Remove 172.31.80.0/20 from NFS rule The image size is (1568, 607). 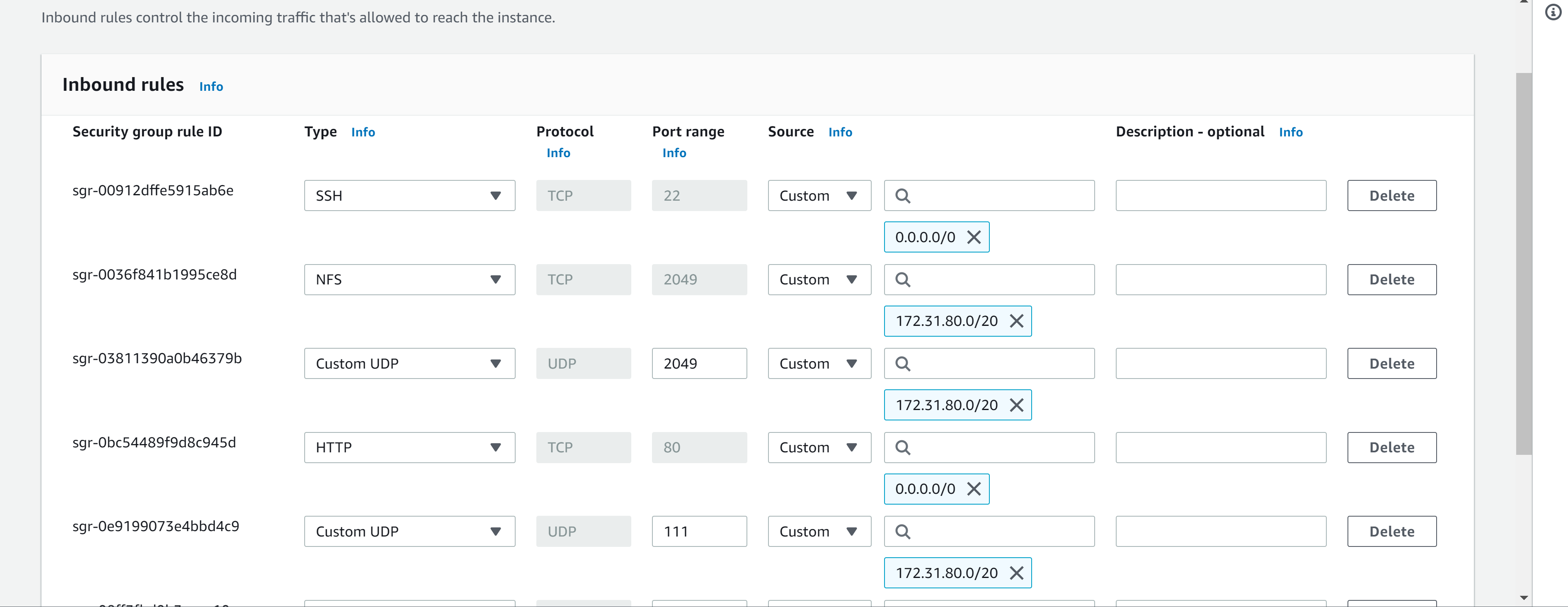coord(1016,321)
